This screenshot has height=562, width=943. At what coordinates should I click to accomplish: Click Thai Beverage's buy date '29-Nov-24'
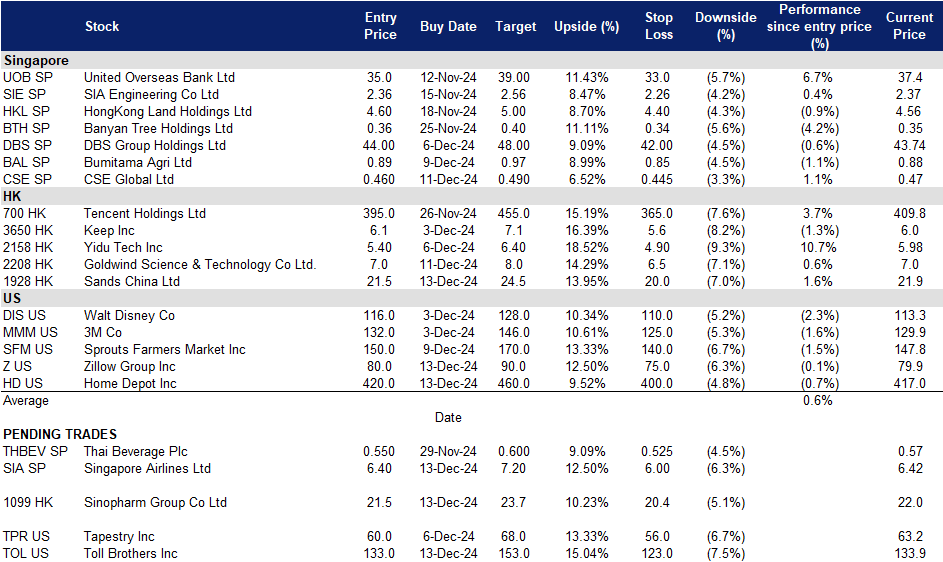pos(448,451)
